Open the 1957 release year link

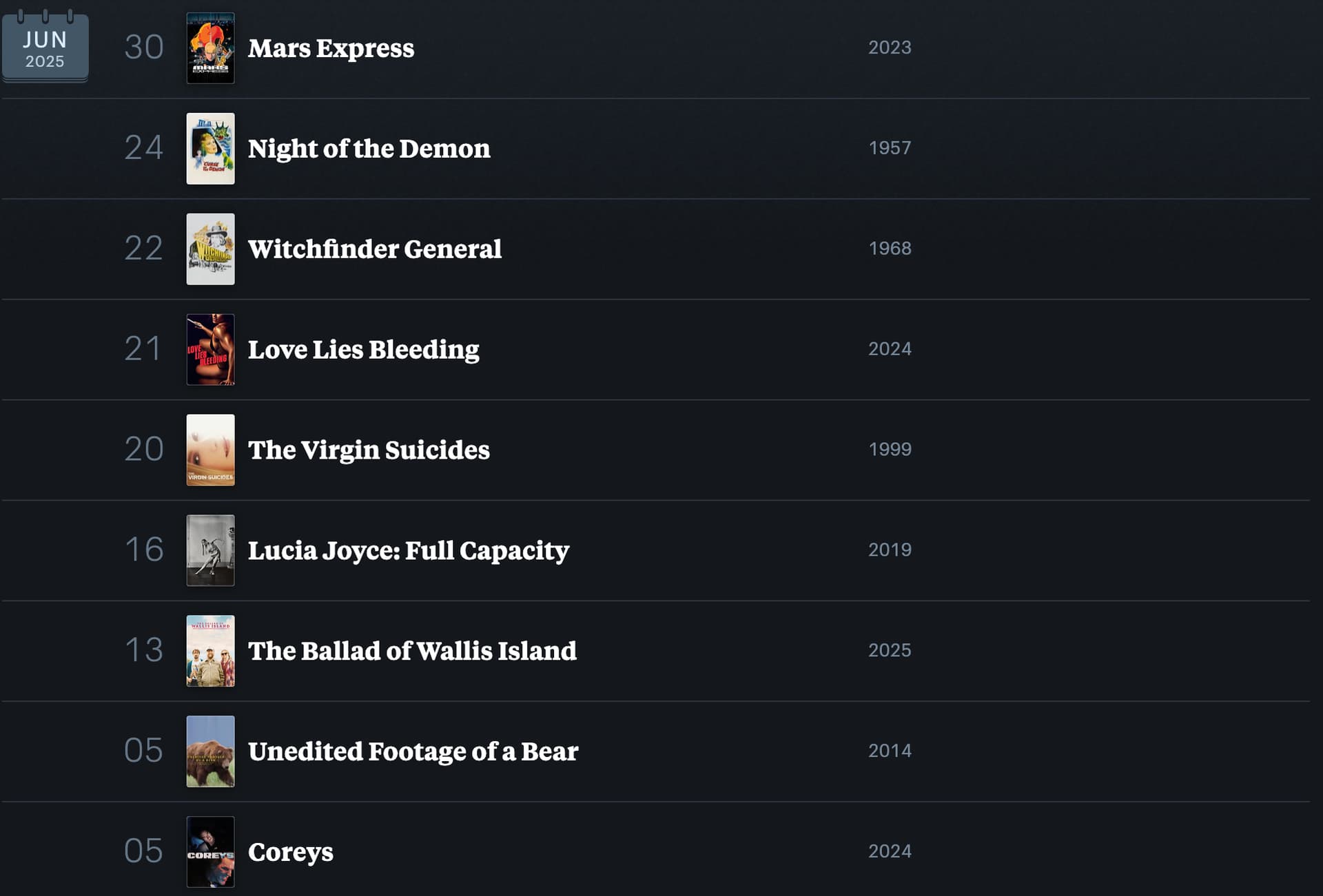890,148
